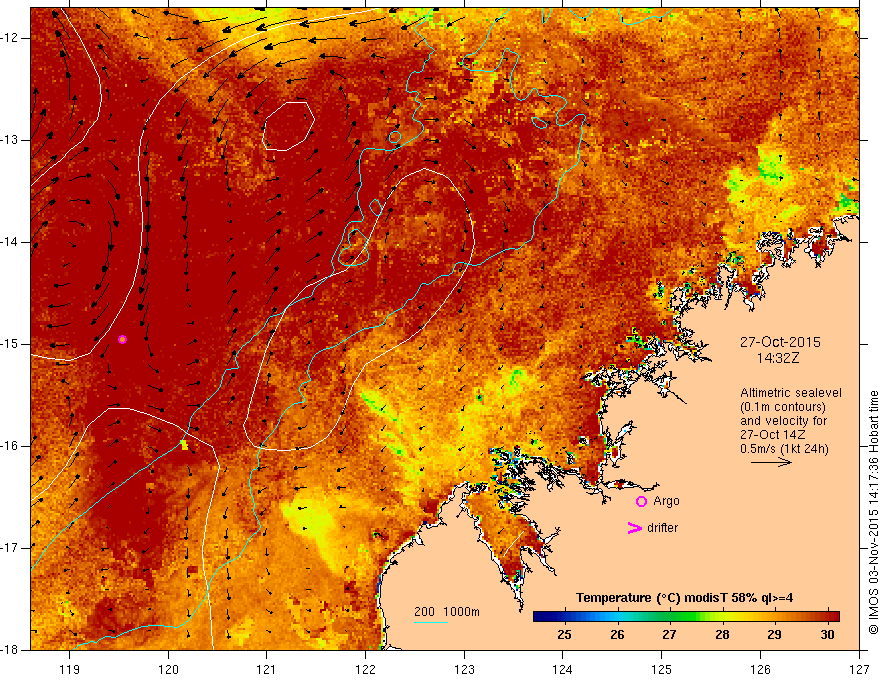
Task: Click the latitude axis label -14
Action: point(10,242)
